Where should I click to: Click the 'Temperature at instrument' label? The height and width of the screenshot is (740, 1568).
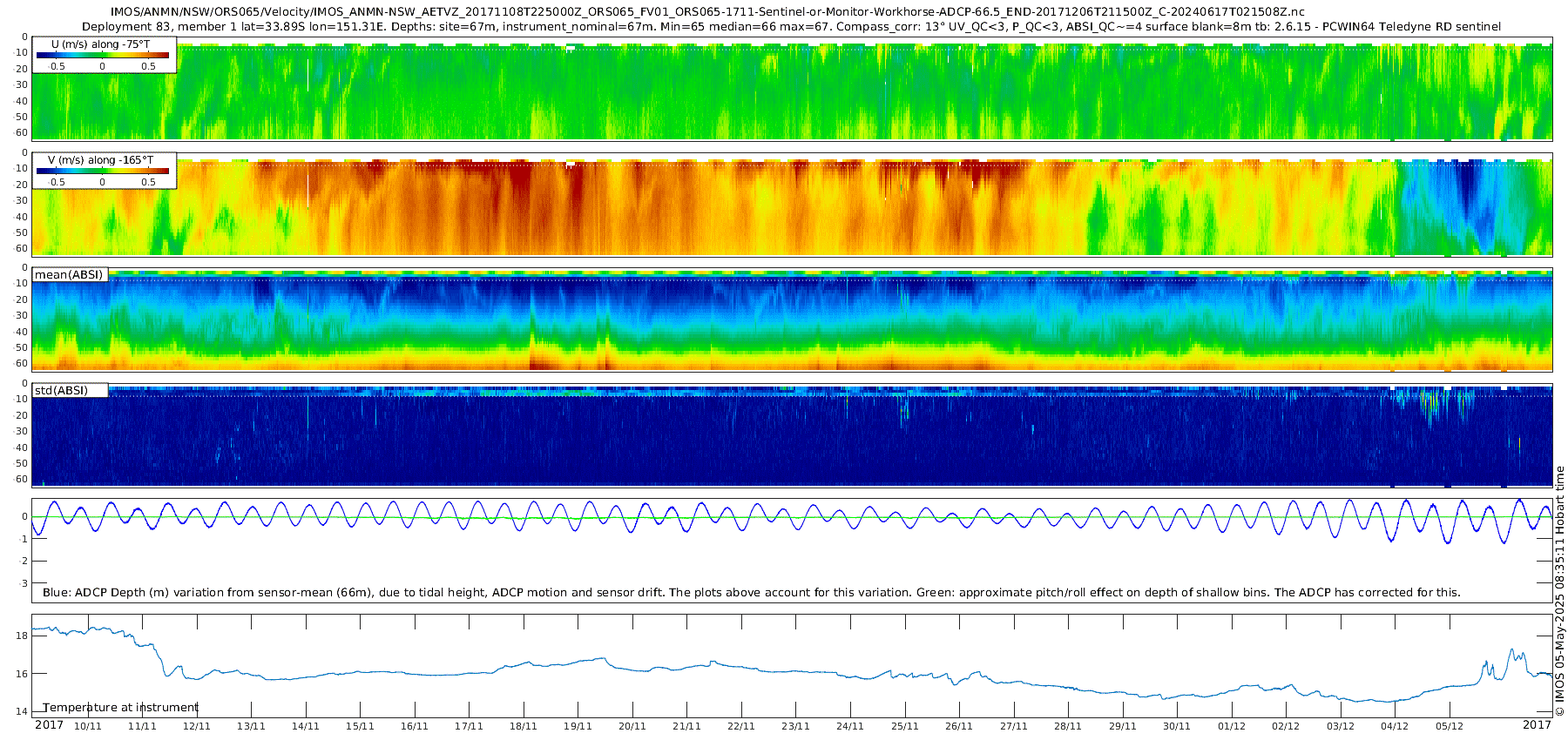[x=120, y=707]
